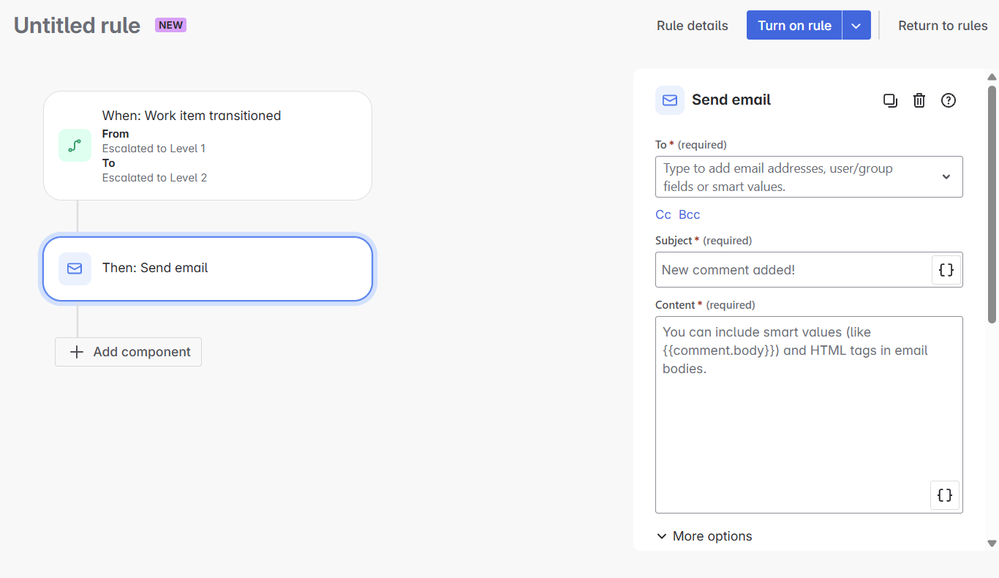
Task: Click the Send email panel envelope icon
Action: point(670,100)
